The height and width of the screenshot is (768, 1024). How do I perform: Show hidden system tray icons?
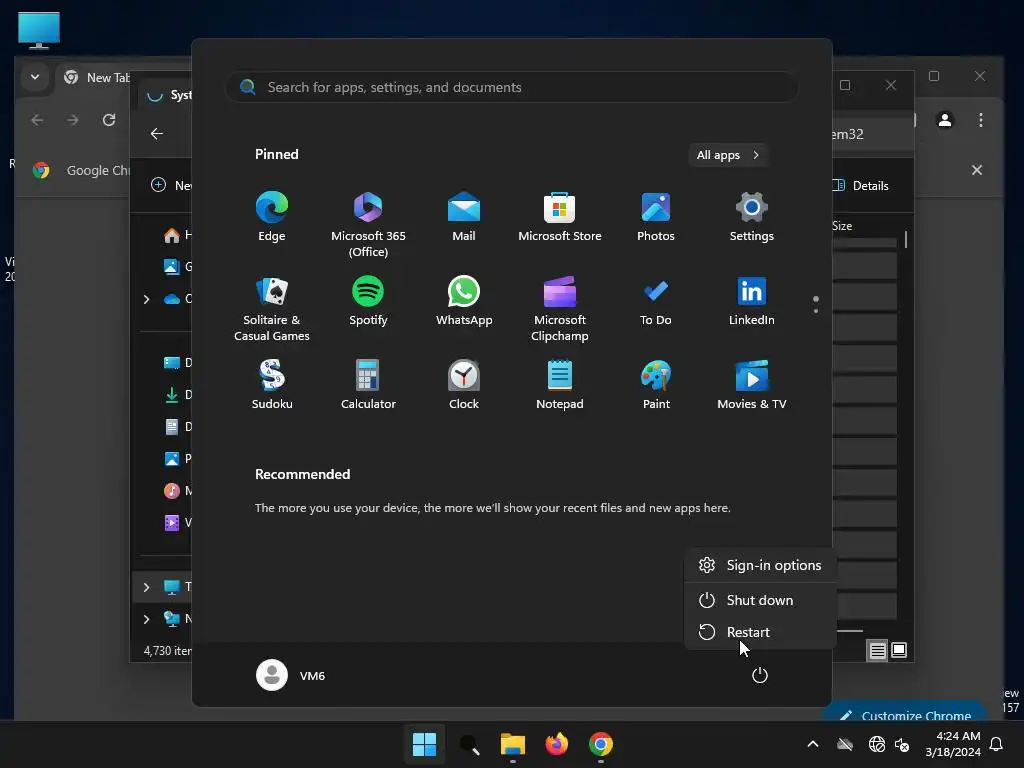coord(813,744)
